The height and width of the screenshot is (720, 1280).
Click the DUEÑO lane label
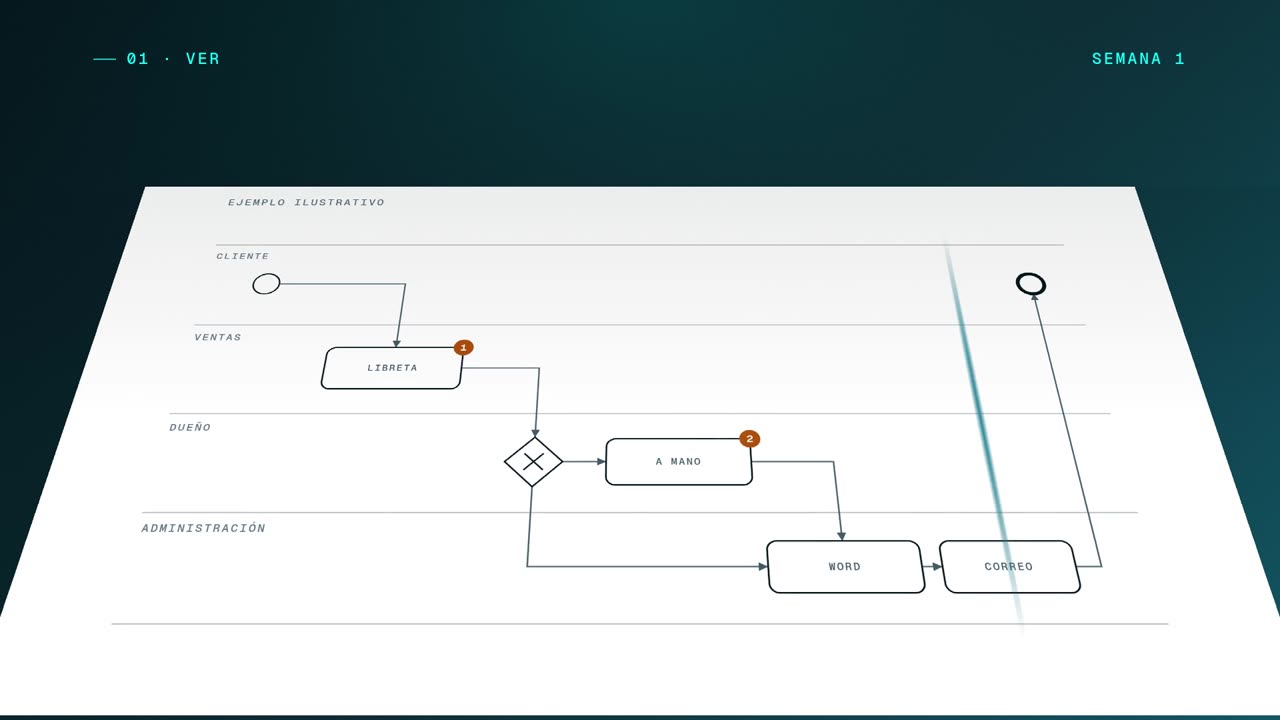click(x=190, y=427)
